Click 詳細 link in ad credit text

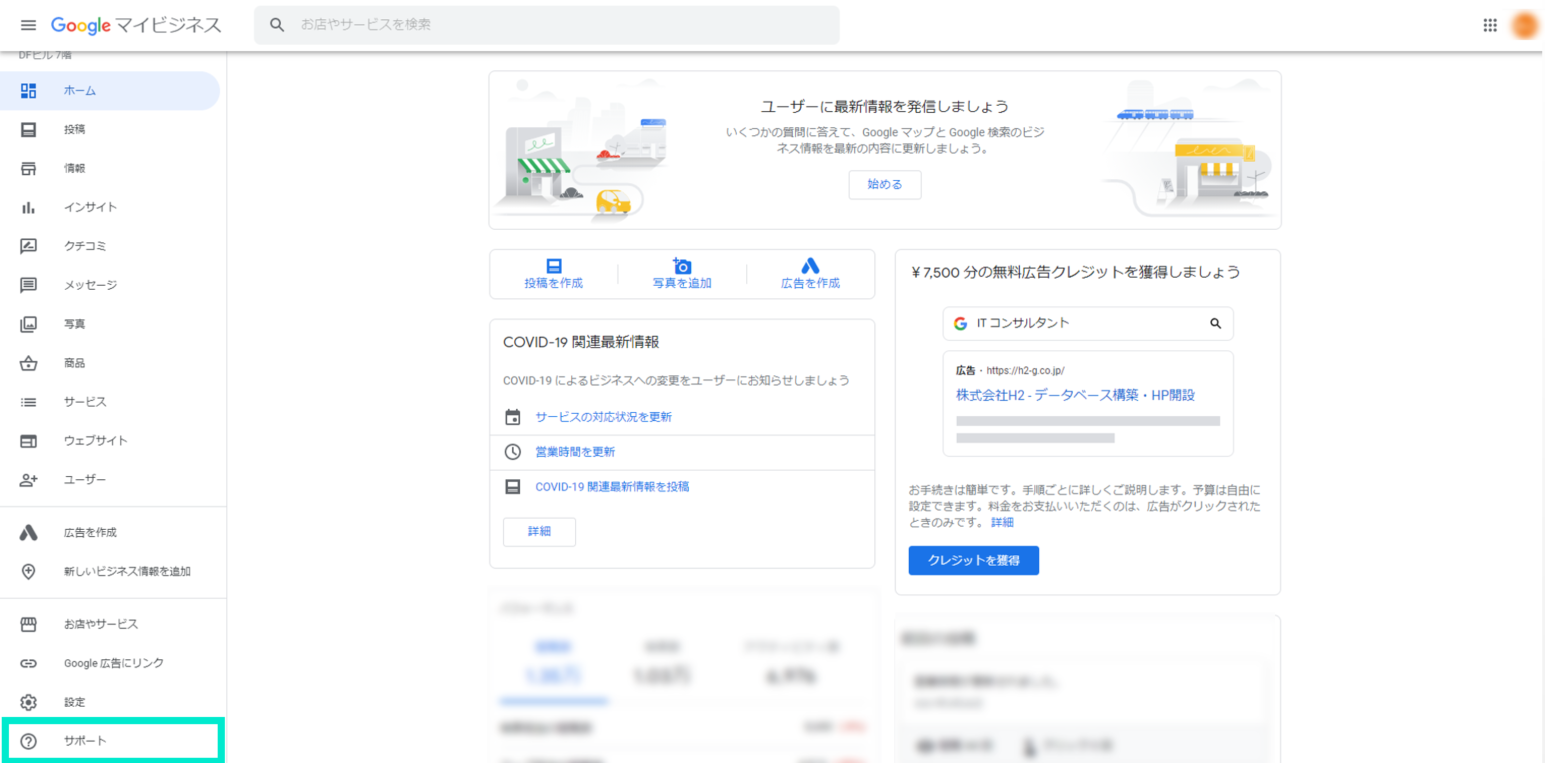pyautogui.click(x=1002, y=523)
